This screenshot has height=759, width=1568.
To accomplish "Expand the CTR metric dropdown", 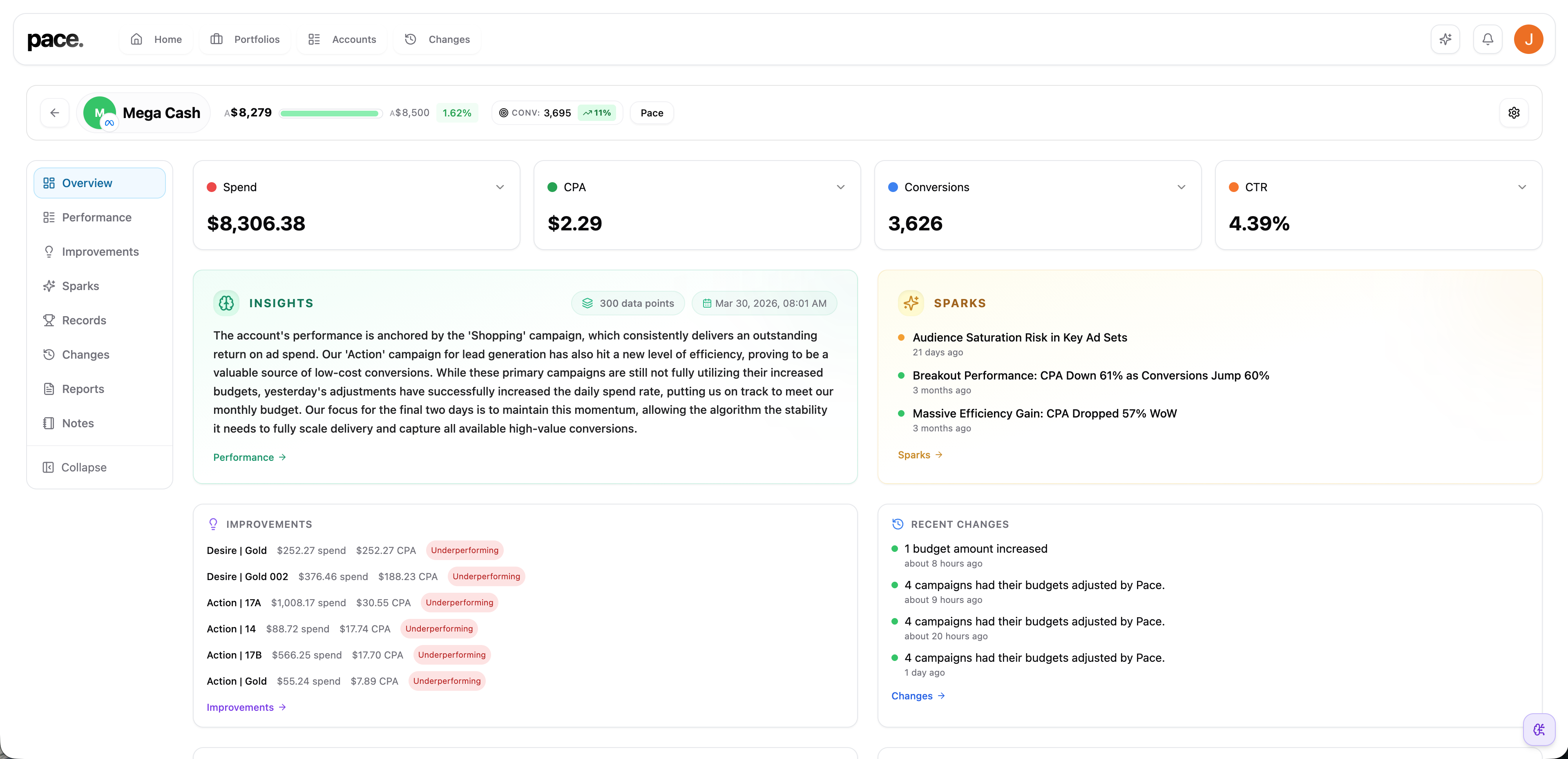I will coord(1522,188).
